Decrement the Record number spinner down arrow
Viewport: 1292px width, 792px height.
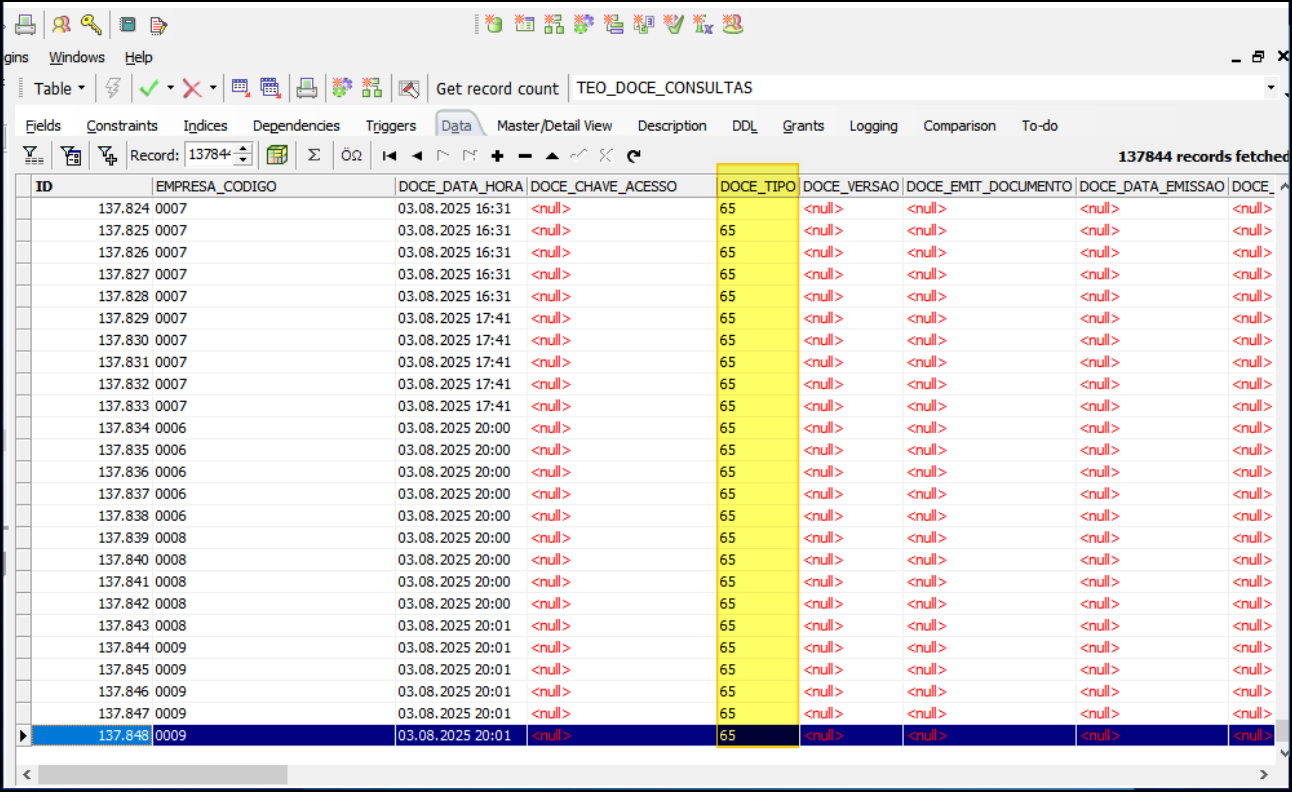point(243,160)
